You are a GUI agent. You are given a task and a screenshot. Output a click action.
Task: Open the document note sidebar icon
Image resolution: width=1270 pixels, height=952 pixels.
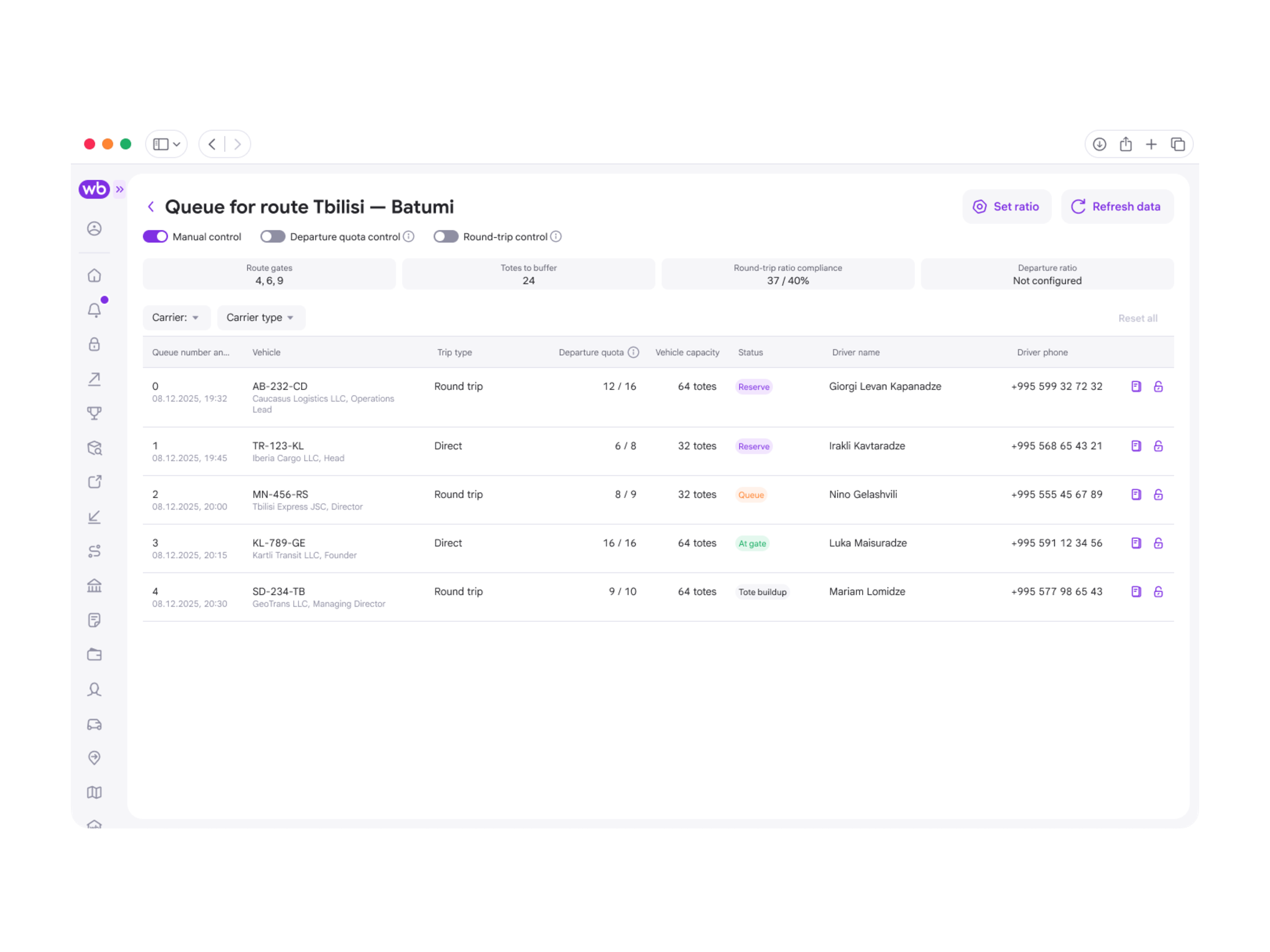[94, 620]
